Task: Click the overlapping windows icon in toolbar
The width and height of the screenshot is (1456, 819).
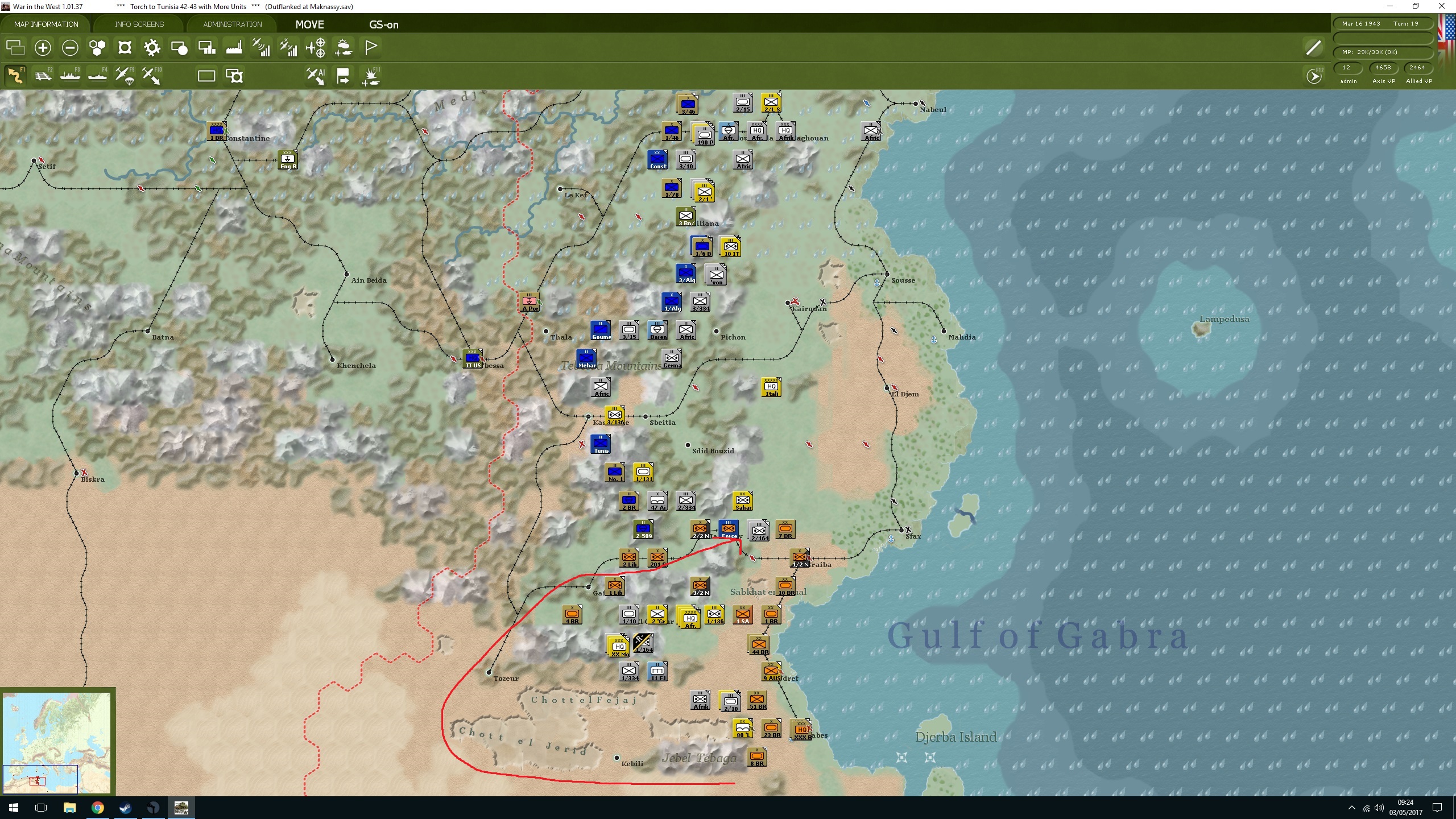Action: tap(15, 48)
